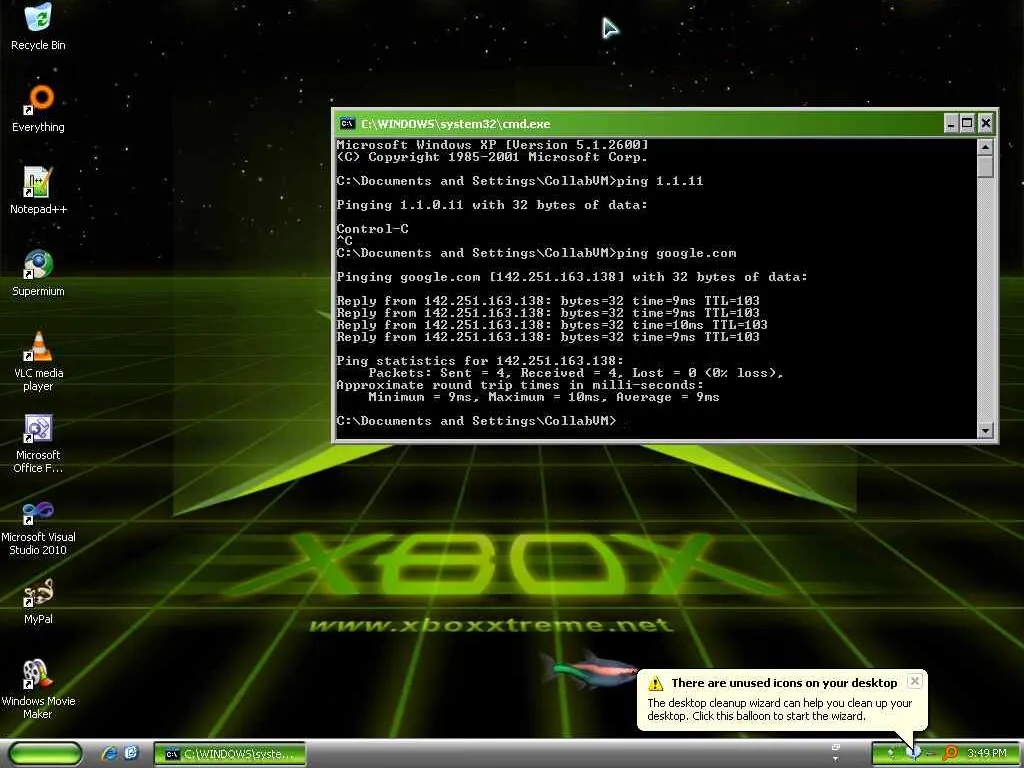Dismiss the unused icons balloon notification

pyautogui.click(x=915, y=681)
